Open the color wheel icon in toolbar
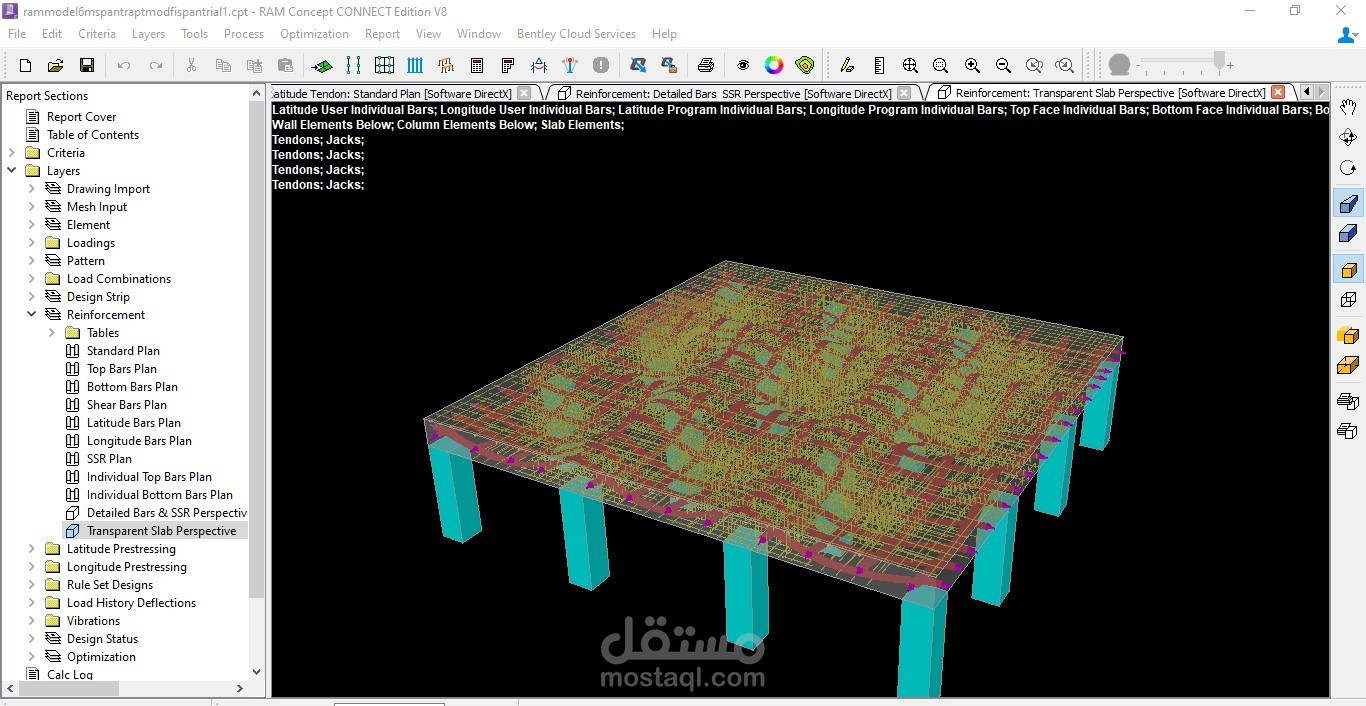 click(774, 65)
